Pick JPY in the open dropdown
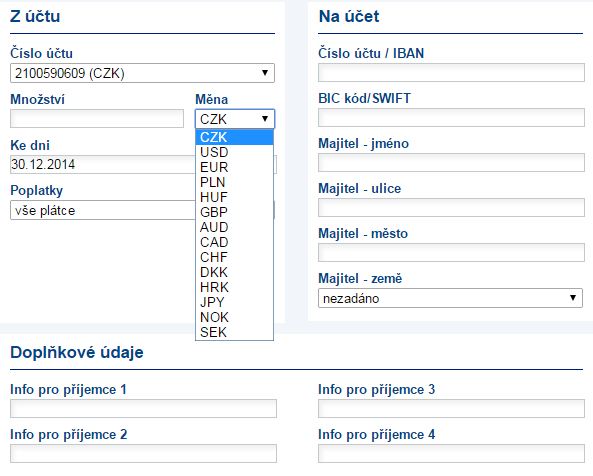593x476 pixels. (234, 302)
